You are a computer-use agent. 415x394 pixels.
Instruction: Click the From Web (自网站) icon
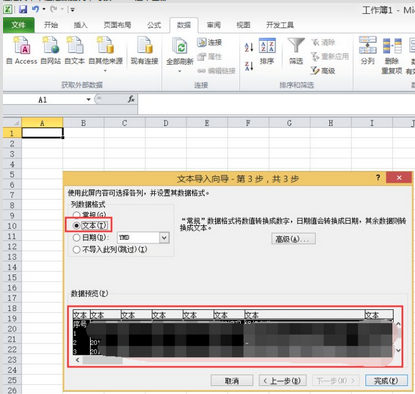tap(51, 46)
